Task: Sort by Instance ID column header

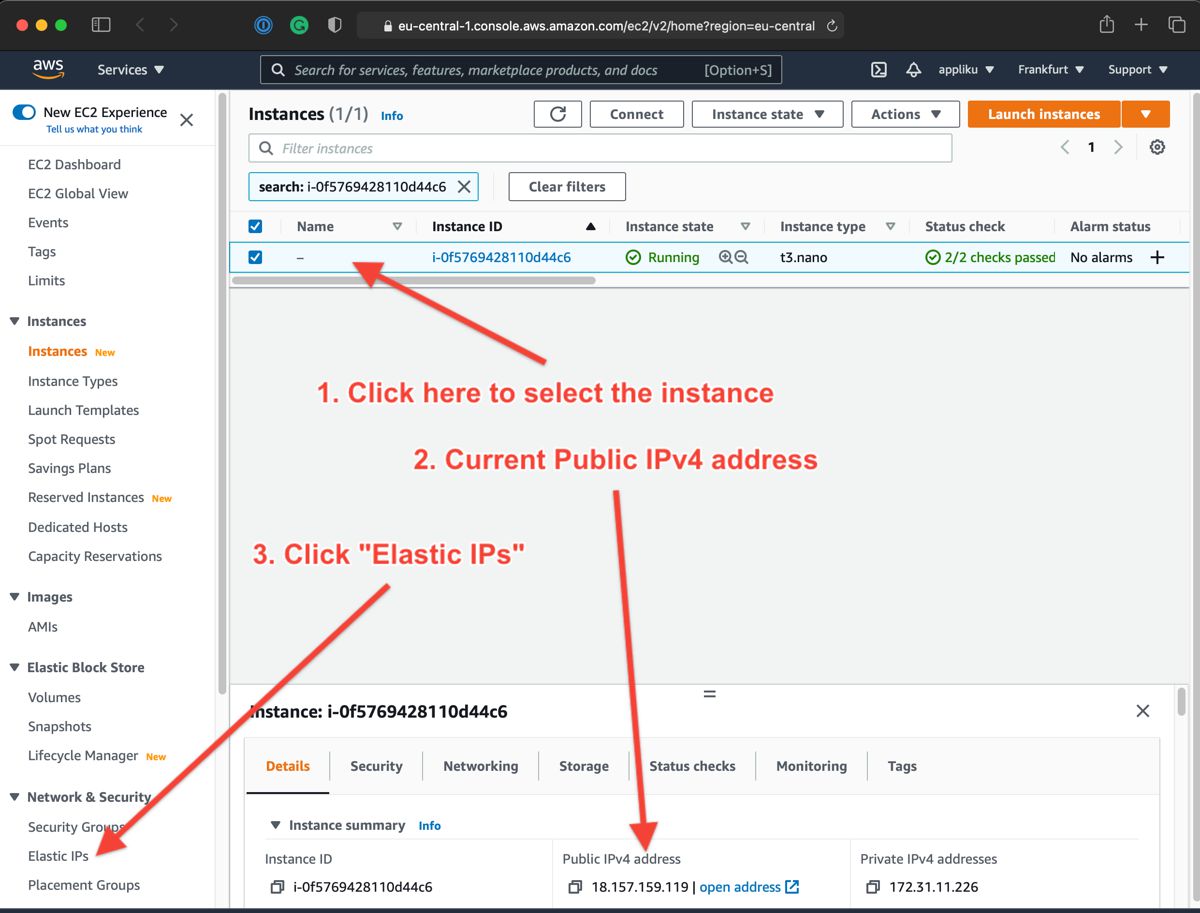Action: 467,227
